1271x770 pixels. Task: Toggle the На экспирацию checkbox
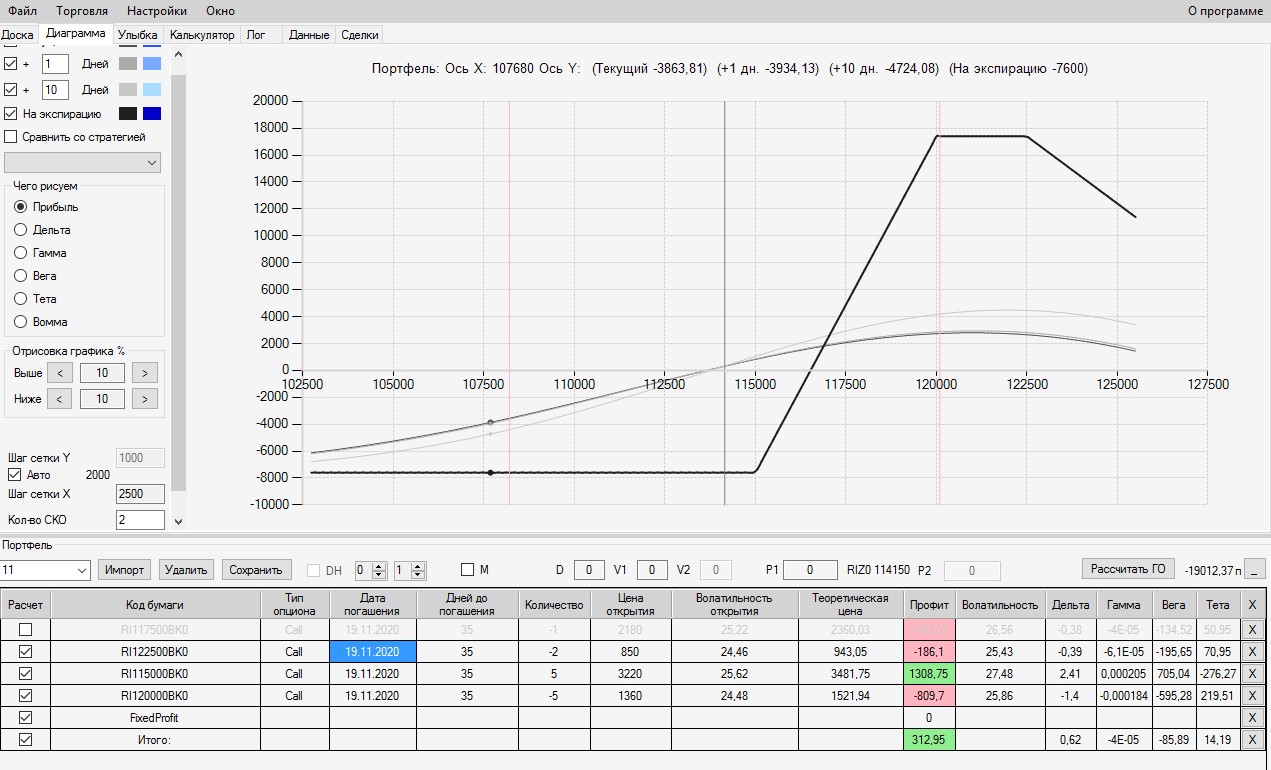[11, 114]
